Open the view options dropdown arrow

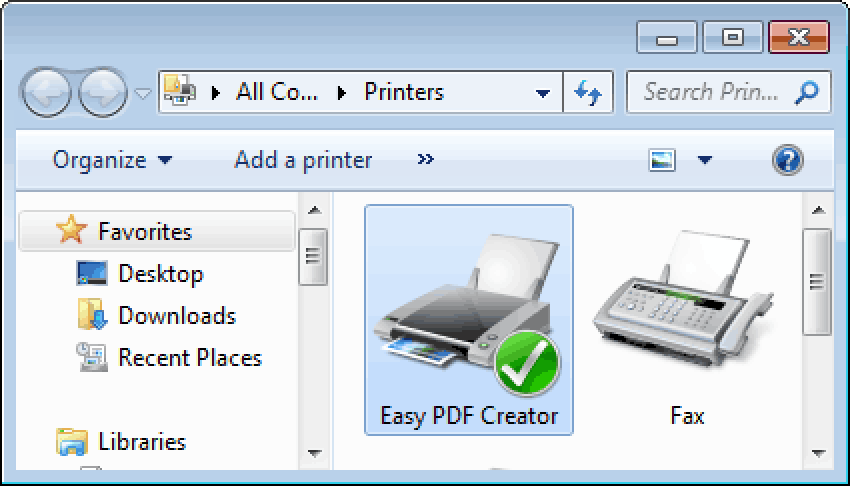[x=704, y=160]
